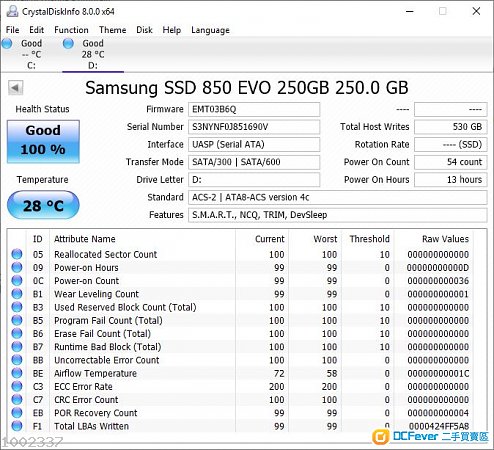Click status orb for Wear Leveling Count
Screen dimensions: 494x450
pyautogui.click(x=17, y=294)
